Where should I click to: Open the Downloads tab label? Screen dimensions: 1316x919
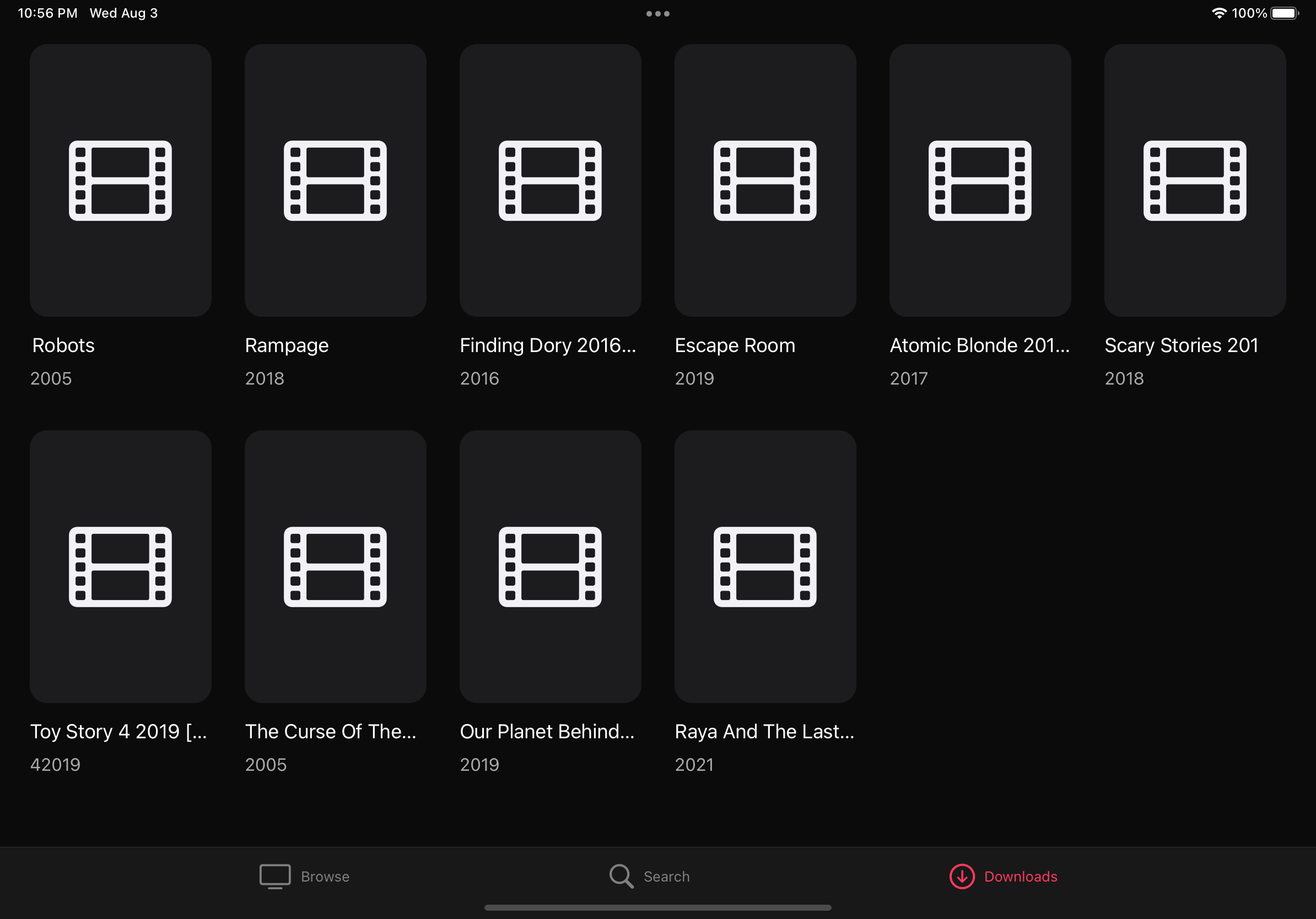coord(1020,877)
